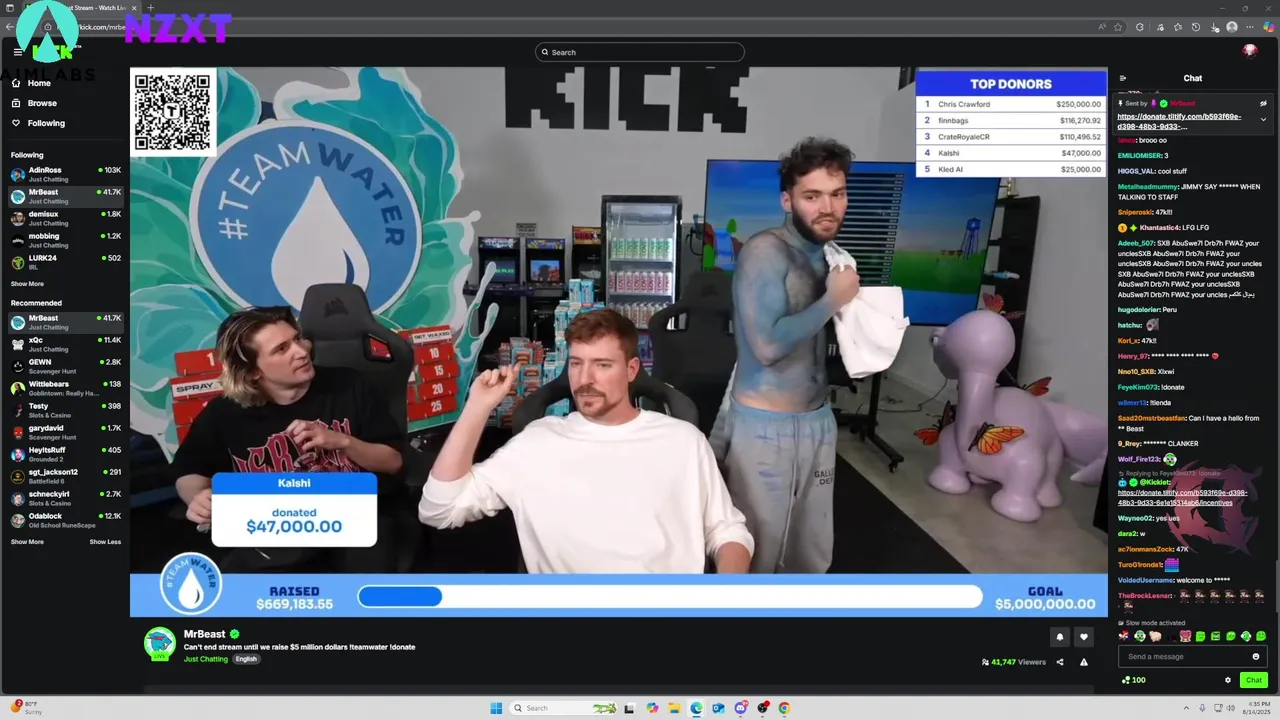Add page to favorites star icon
The image size is (1280, 720).
(1118, 27)
